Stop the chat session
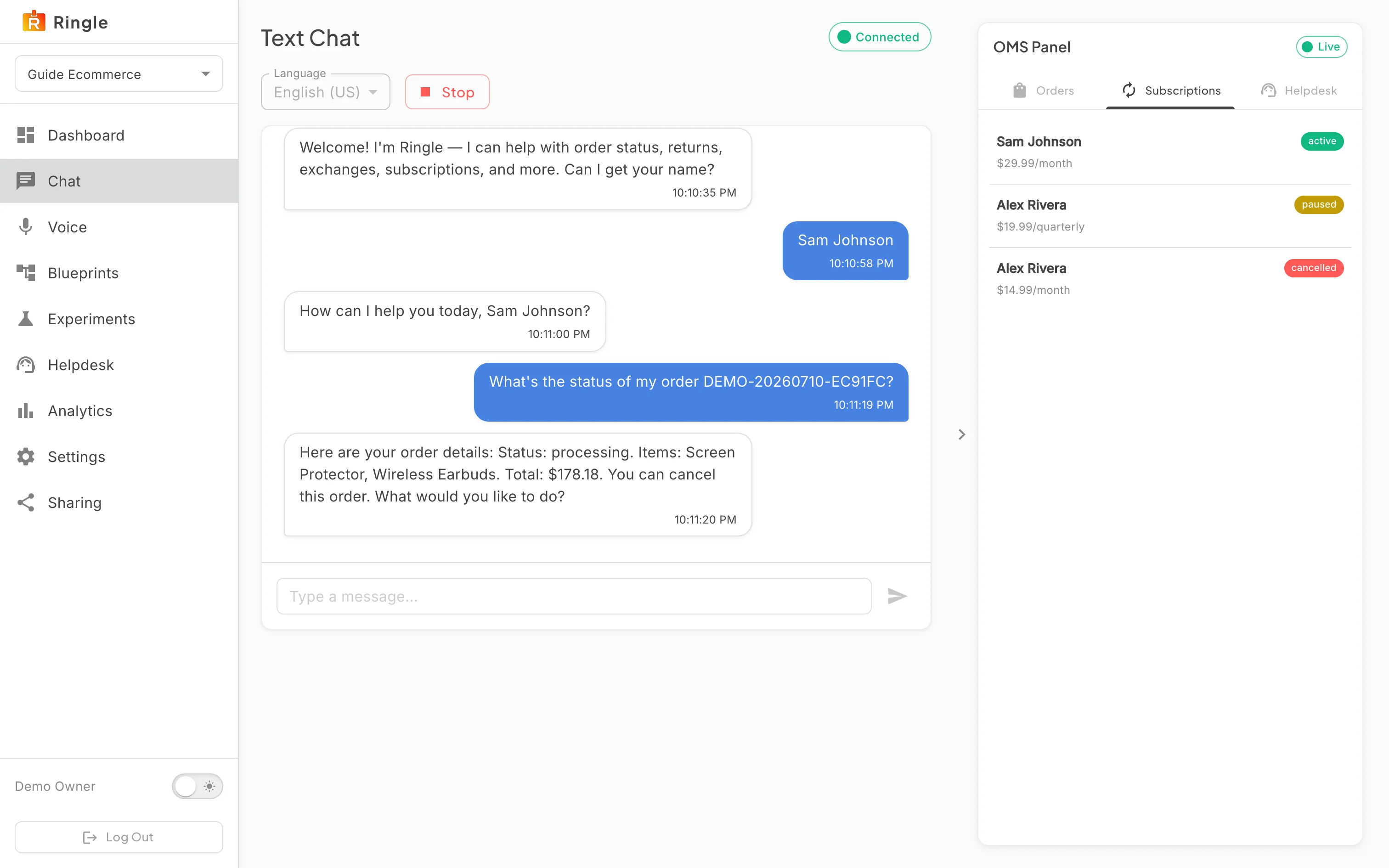This screenshot has width=1389, height=868. (x=447, y=92)
